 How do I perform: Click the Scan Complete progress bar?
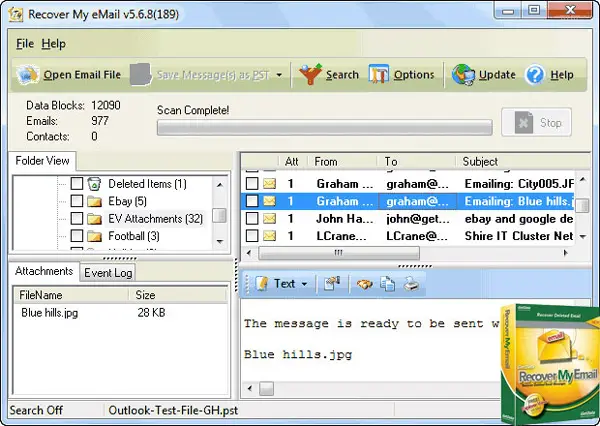click(324, 127)
